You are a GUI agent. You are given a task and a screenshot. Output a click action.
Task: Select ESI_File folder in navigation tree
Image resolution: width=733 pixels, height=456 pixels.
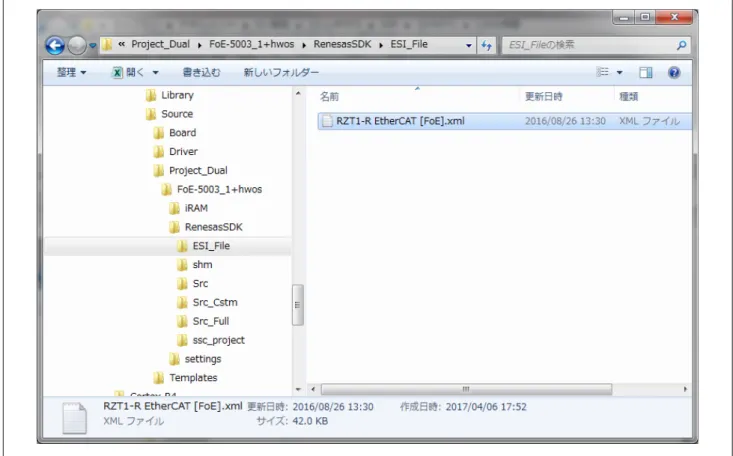click(211, 246)
